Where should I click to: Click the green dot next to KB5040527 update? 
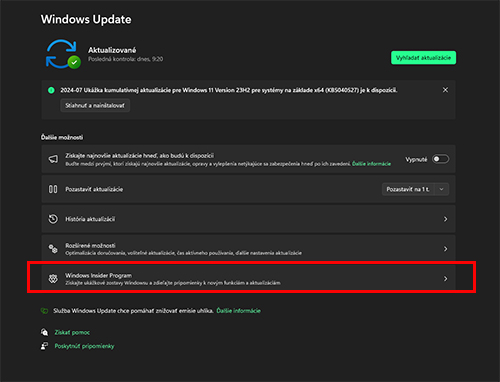click(51, 90)
